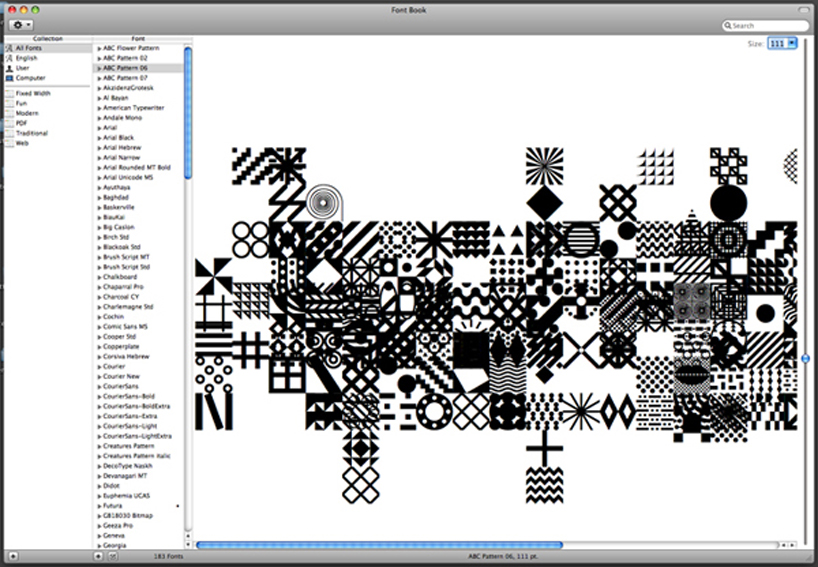Expand the ABC Flower Pattern font family

pyautogui.click(x=99, y=48)
